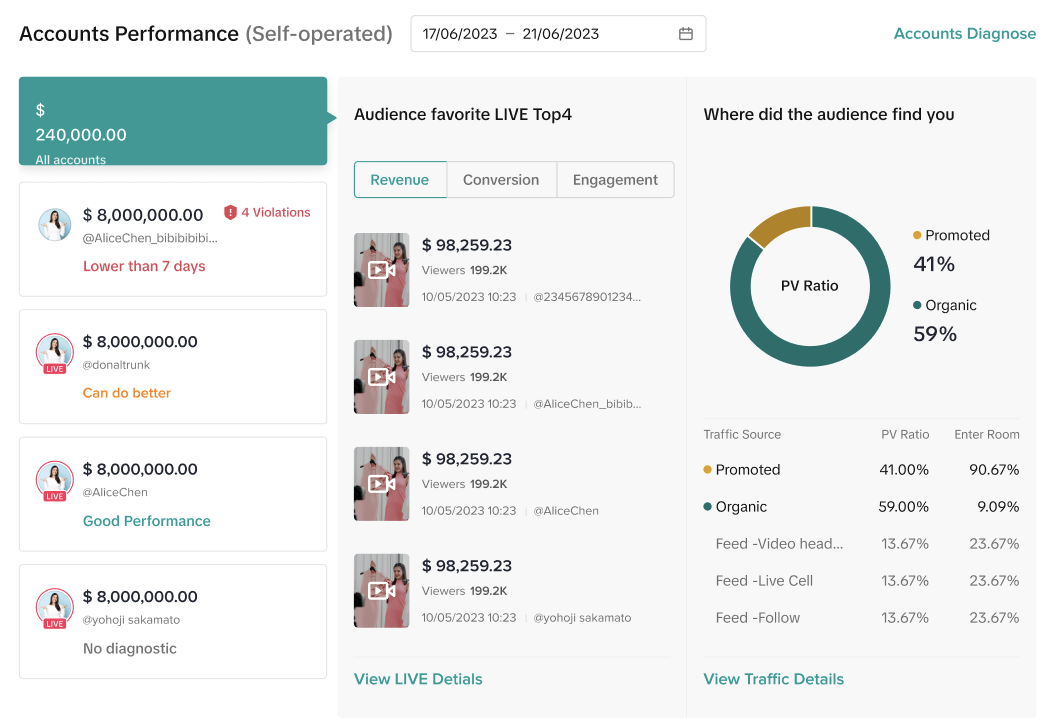Select the Good Performance account card
The width and height of the screenshot is (1046, 726).
click(173, 494)
